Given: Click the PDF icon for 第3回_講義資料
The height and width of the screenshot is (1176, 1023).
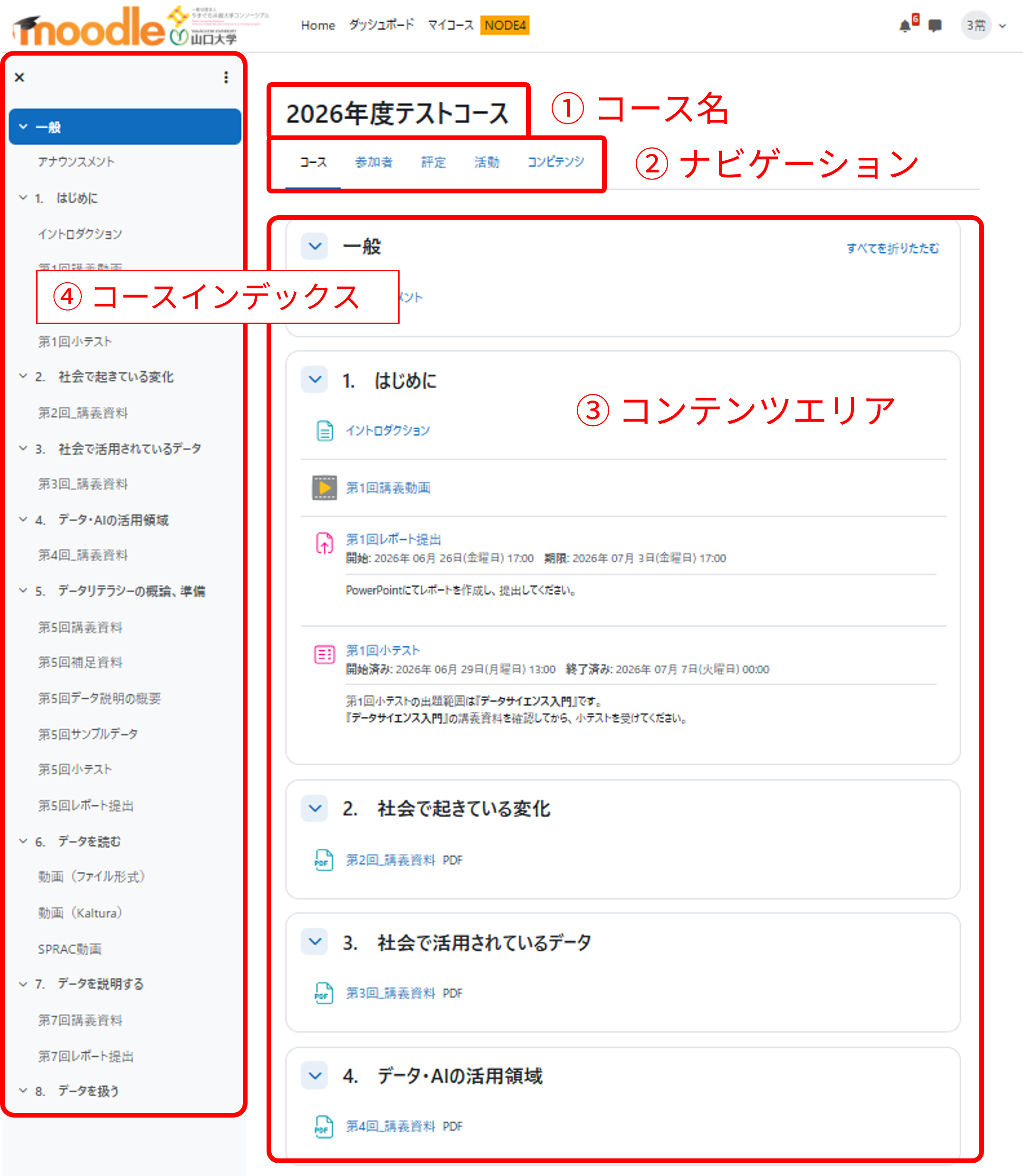Looking at the screenshot, I should pos(324,993).
